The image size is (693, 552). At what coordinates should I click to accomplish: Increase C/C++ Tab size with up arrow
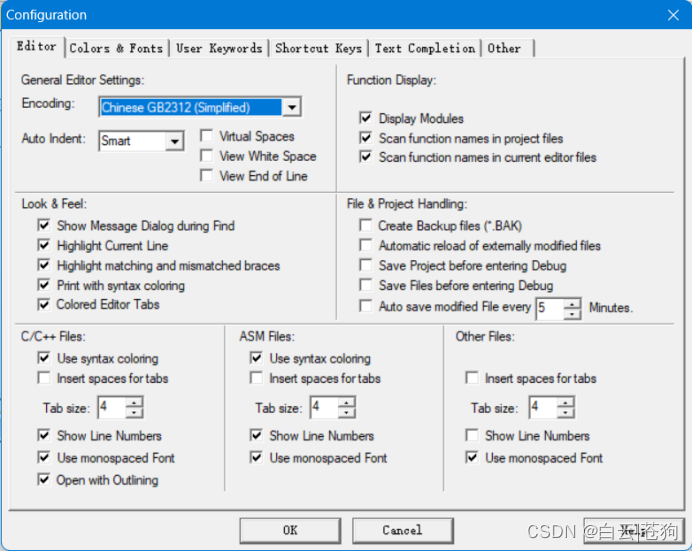point(134,402)
